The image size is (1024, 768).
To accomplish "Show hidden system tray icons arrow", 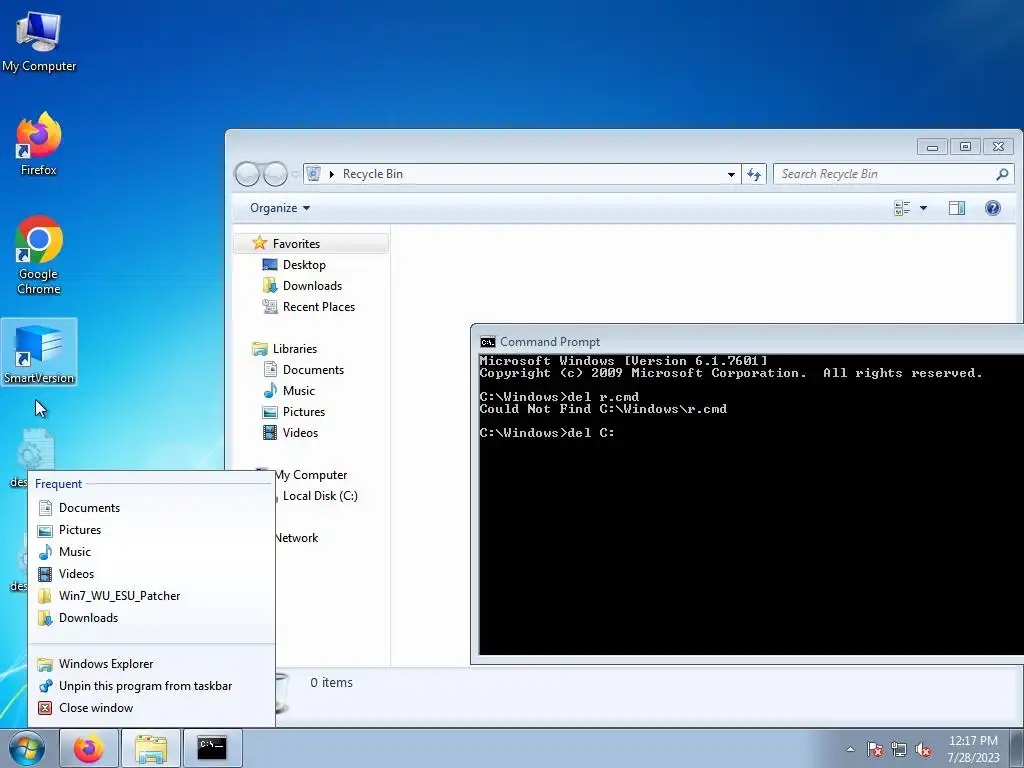I will pyautogui.click(x=850, y=749).
